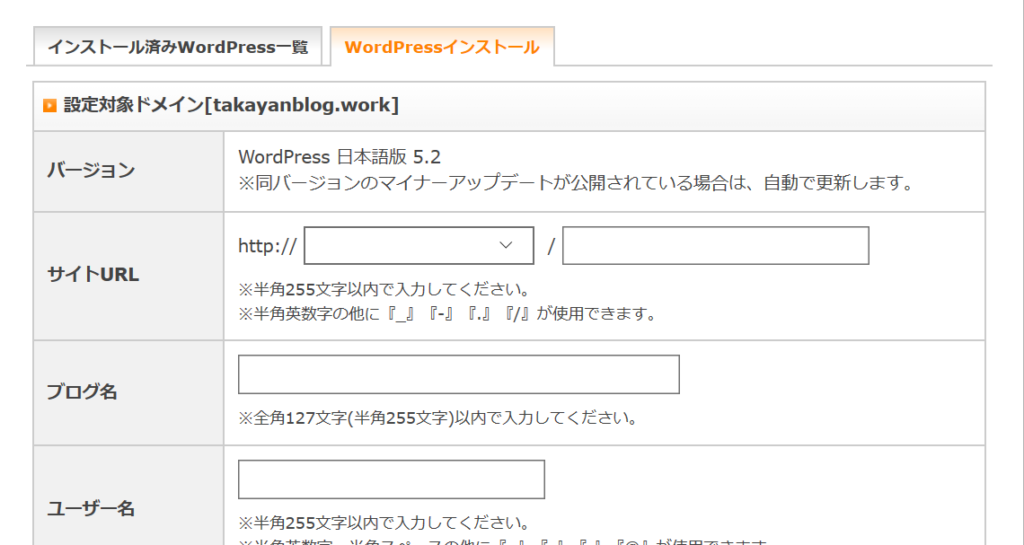1024x545 pixels.
Task: Click the ブログ名 input field
Action: click(458, 375)
